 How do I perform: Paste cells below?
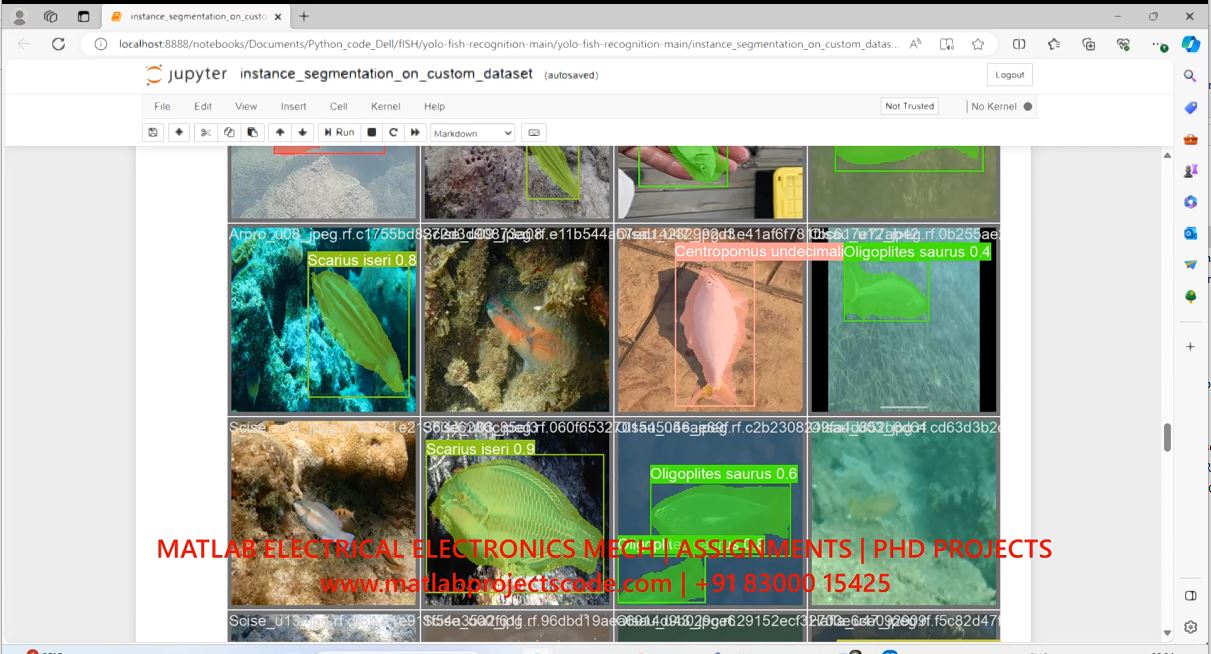(x=252, y=132)
